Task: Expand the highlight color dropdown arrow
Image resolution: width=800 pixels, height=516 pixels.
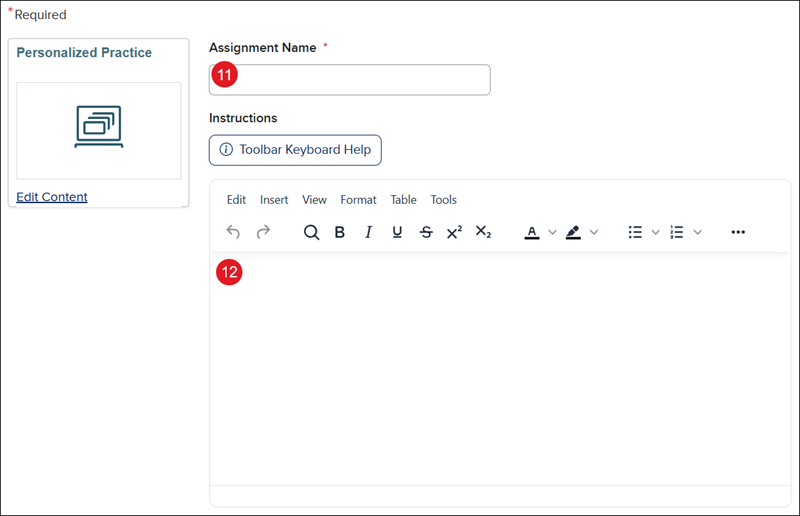Action: tap(594, 232)
